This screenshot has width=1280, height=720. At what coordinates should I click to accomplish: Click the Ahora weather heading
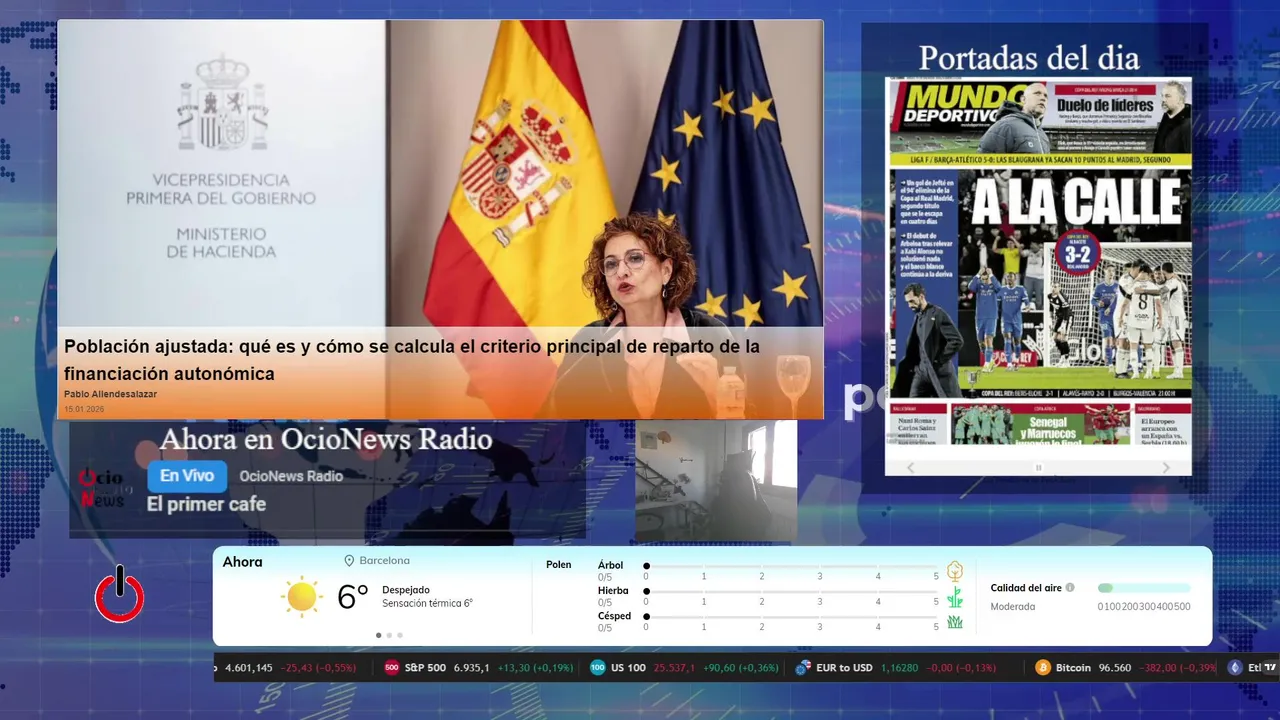[x=243, y=562]
